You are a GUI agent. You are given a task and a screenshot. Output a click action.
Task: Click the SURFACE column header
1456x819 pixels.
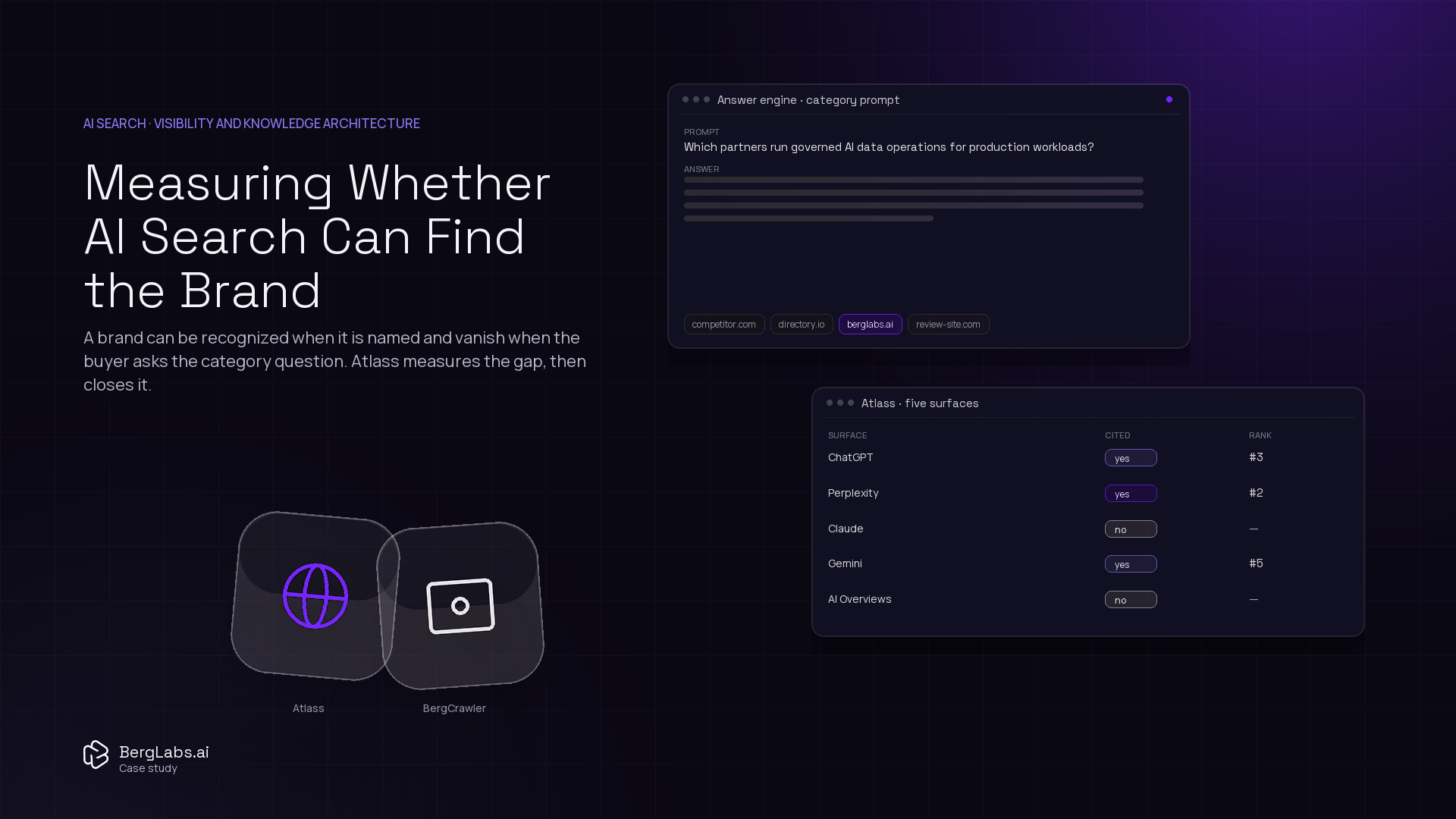tap(847, 435)
